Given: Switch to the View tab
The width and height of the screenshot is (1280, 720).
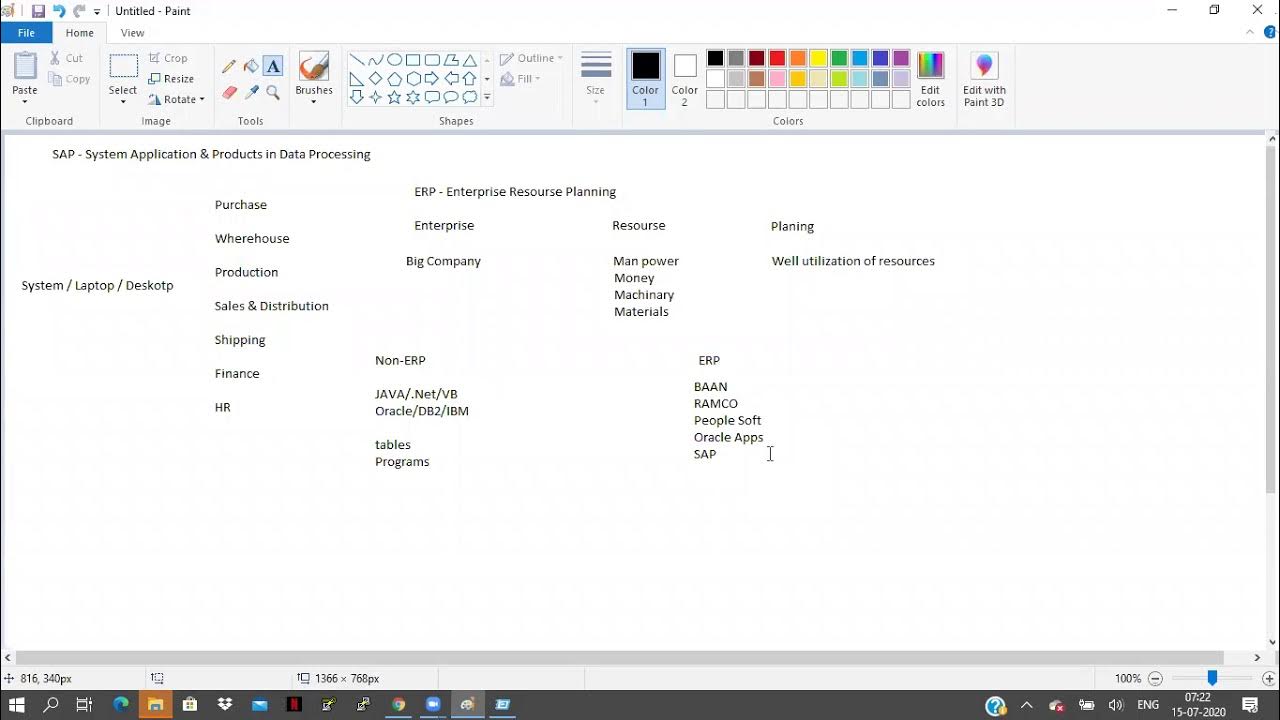Looking at the screenshot, I should (x=132, y=33).
